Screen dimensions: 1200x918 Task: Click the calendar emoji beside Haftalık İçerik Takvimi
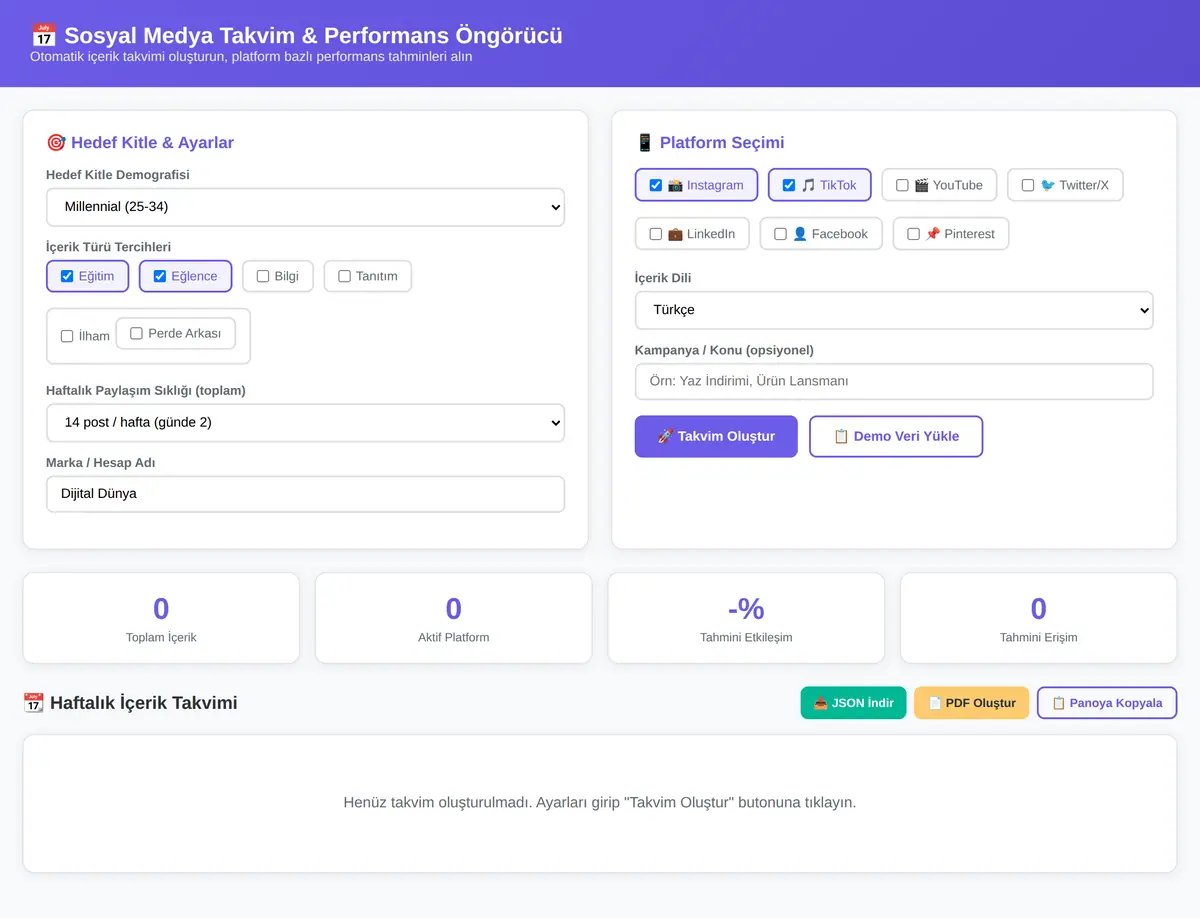(x=33, y=703)
